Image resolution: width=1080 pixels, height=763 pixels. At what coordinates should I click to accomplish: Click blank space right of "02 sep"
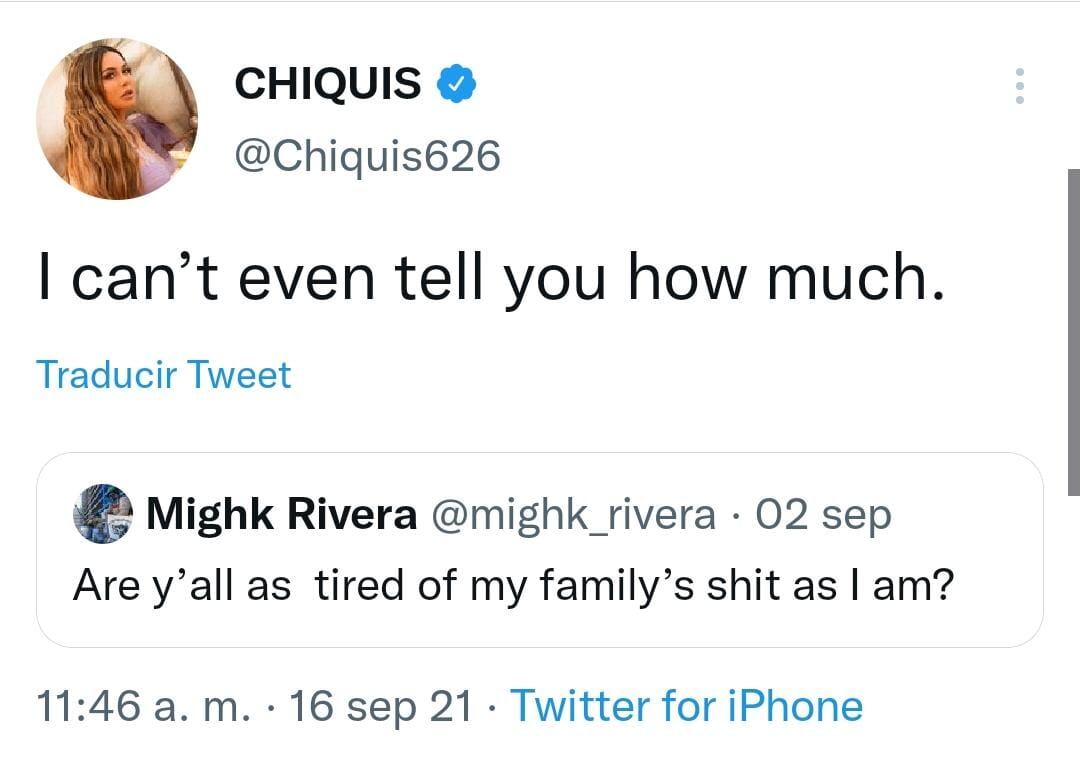[960, 515]
